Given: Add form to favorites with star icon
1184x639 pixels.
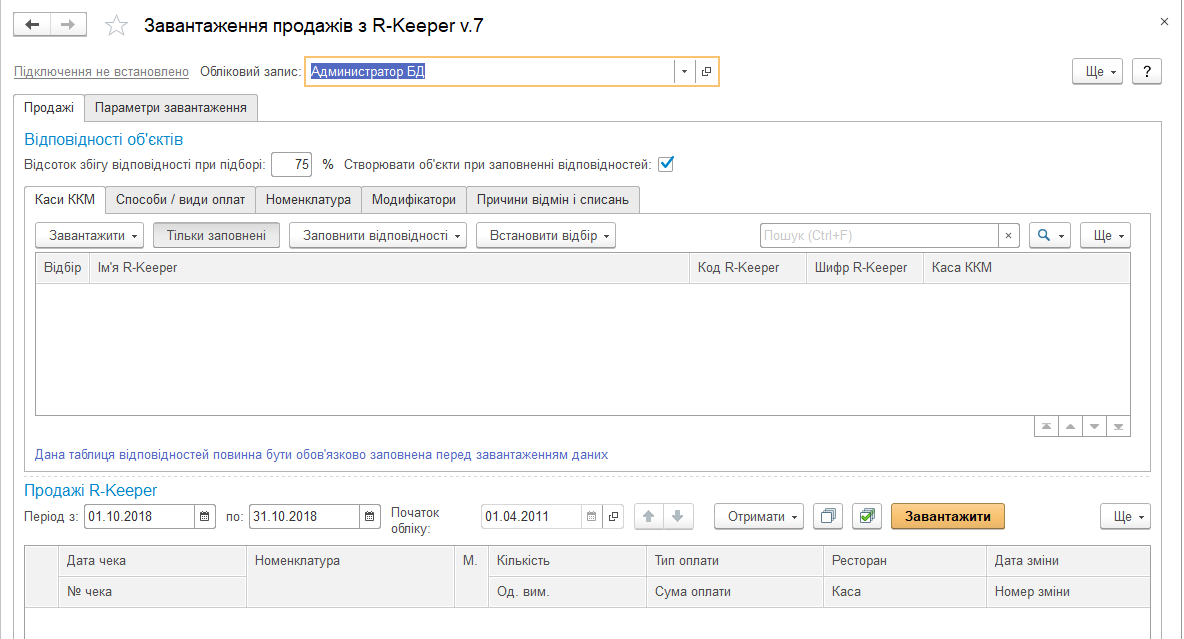Looking at the screenshot, I should pyautogui.click(x=117, y=27).
